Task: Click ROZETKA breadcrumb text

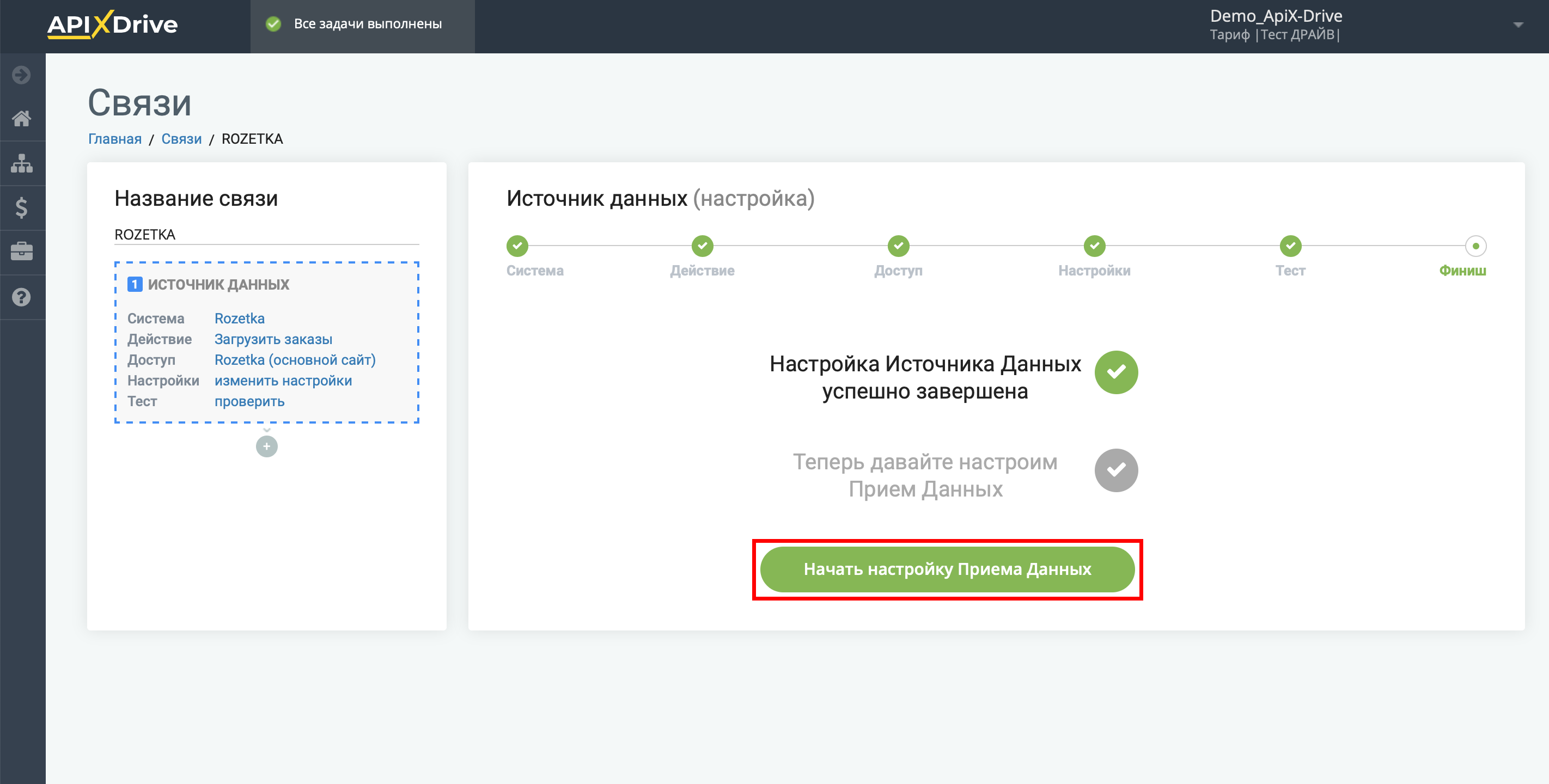Action: (x=252, y=139)
